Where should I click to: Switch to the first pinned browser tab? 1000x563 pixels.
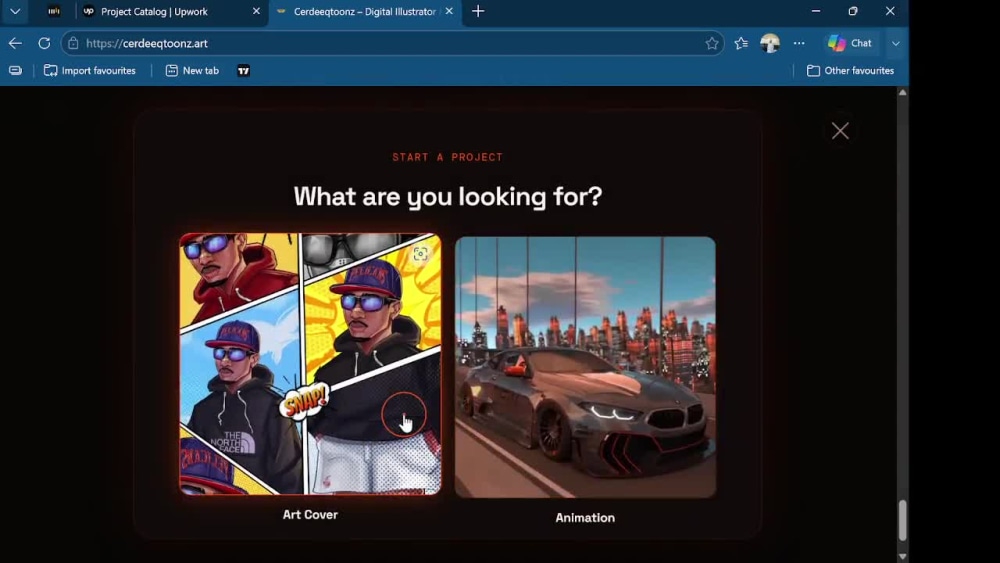(x=54, y=11)
